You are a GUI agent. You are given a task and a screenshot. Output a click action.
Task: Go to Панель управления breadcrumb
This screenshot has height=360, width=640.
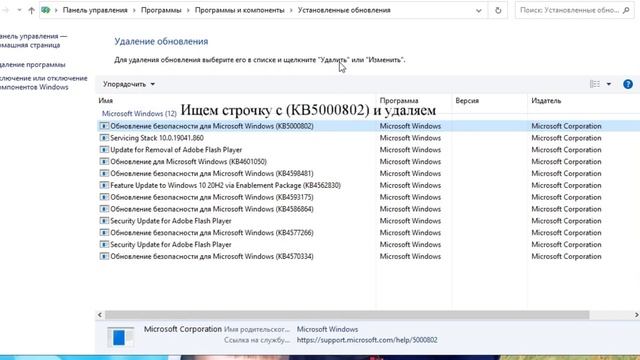(95, 10)
